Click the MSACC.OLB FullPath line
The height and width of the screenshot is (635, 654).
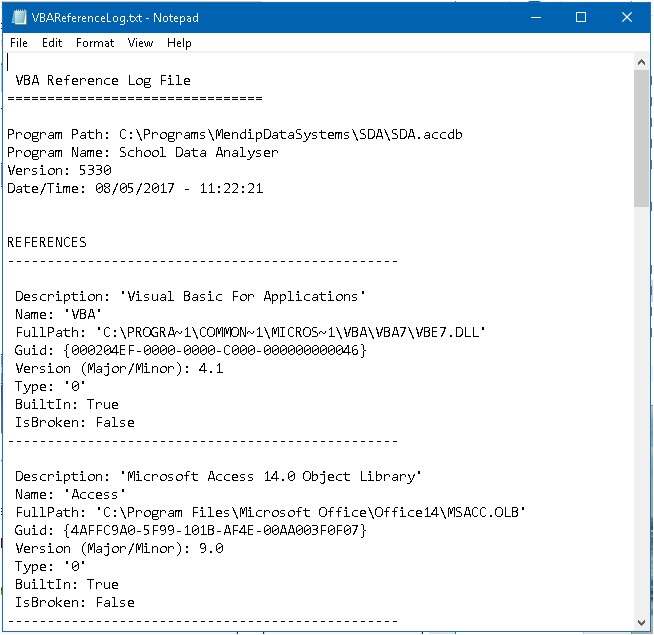tap(270, 512)
